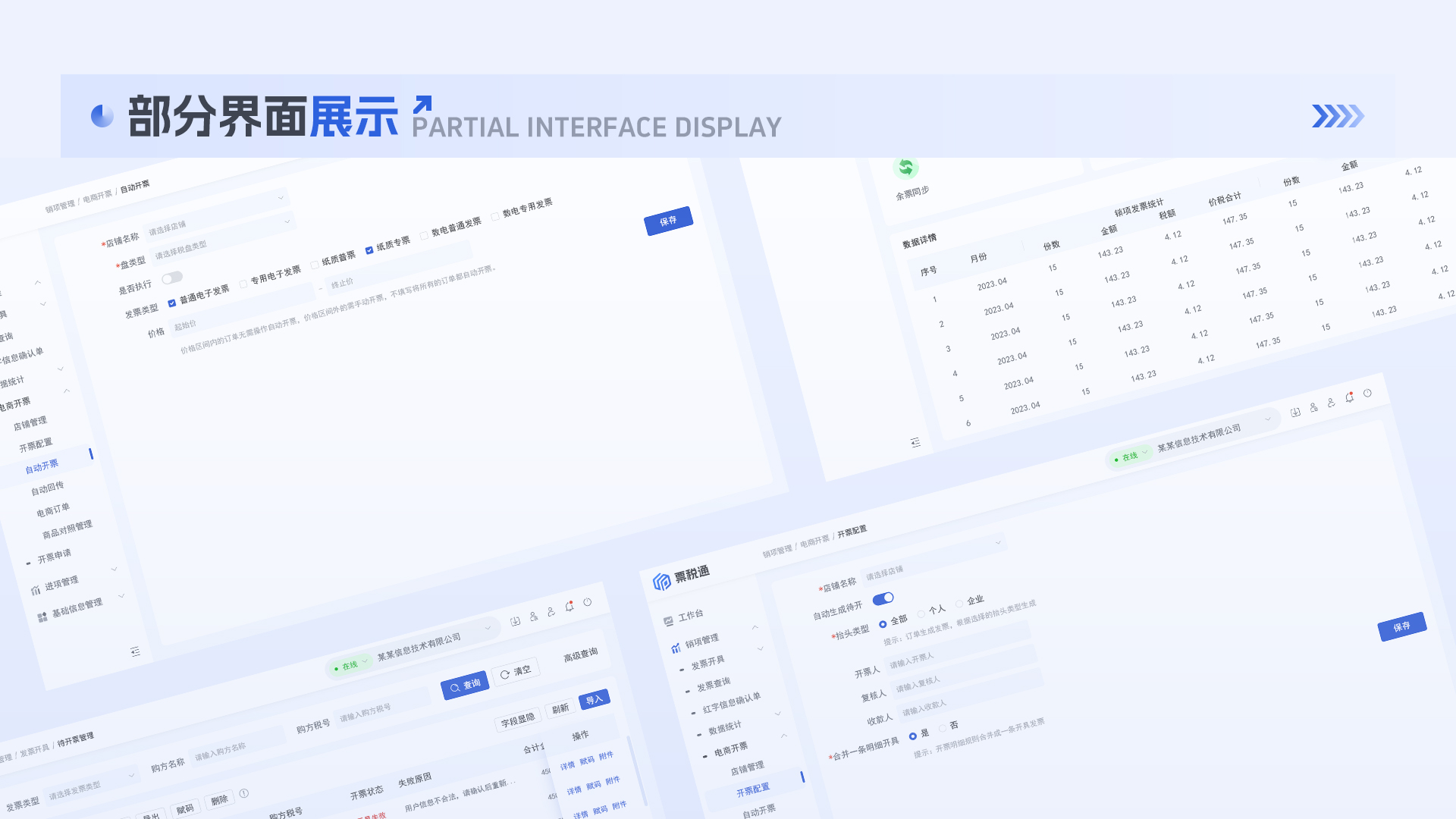1456x819 pixels.
Task: Click the power icon above 高级查询
Action: [587, 602]
